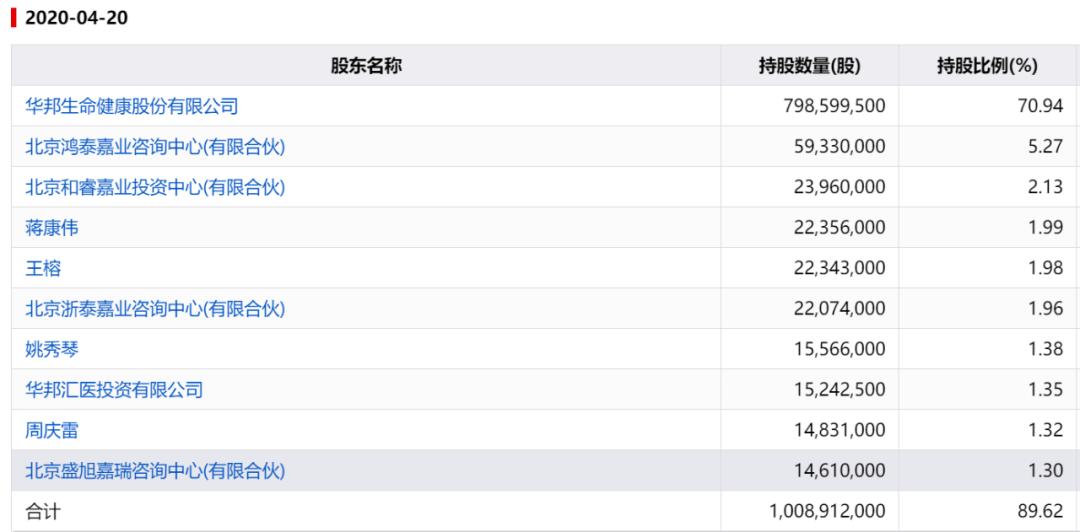Click the 北京鸿泰嘉业咨询中心(有限合伙) link
The height and width of the screenshot is (532, 1080).
point(155,146)
